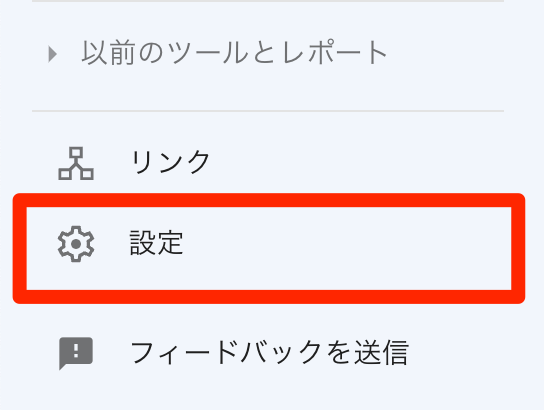Choose the リンク text label
544x410 pixels.
[170, 162]
